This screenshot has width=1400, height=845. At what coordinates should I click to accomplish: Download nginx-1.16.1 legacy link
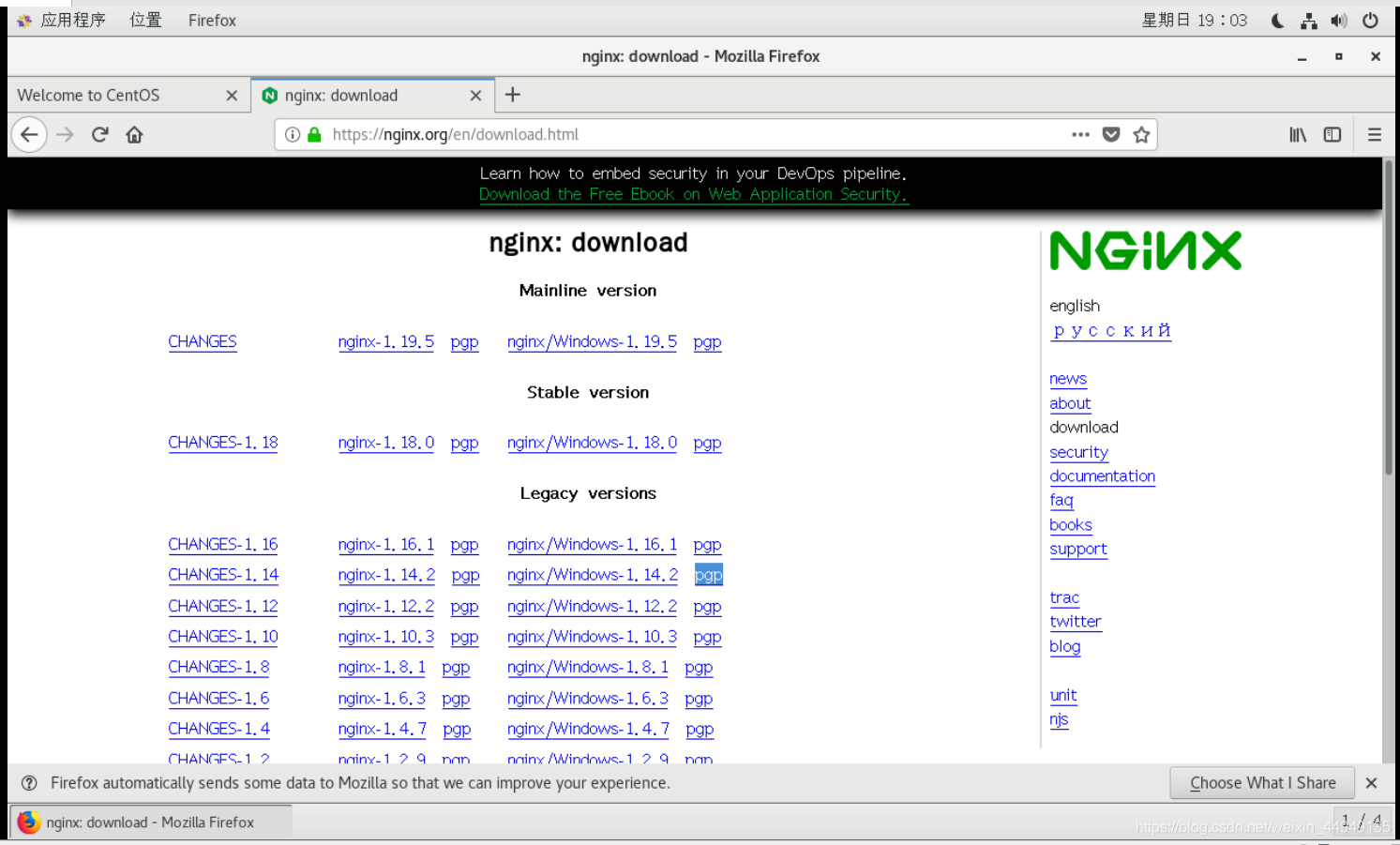385,545
